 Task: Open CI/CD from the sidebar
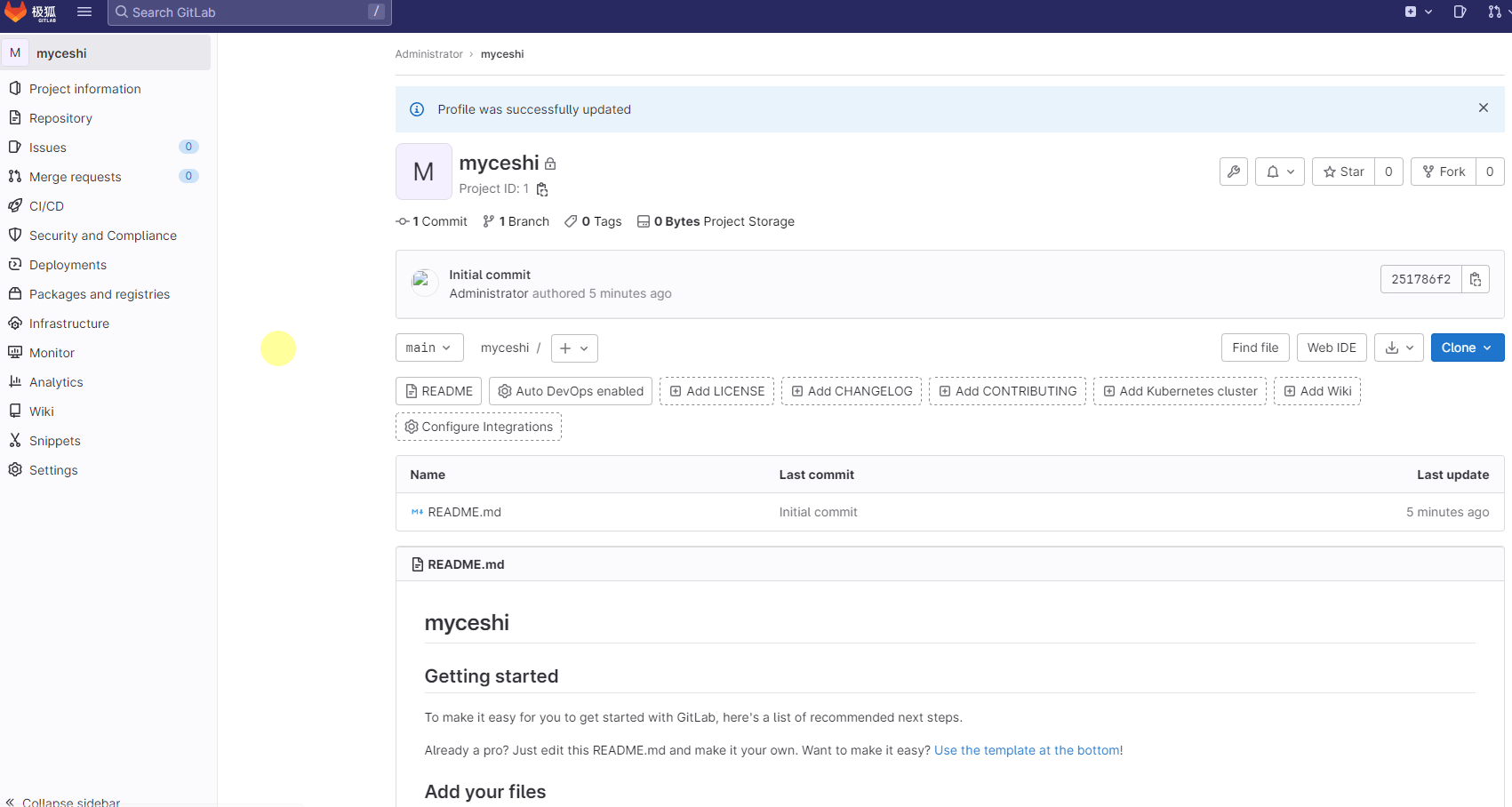tap(46, 205)
